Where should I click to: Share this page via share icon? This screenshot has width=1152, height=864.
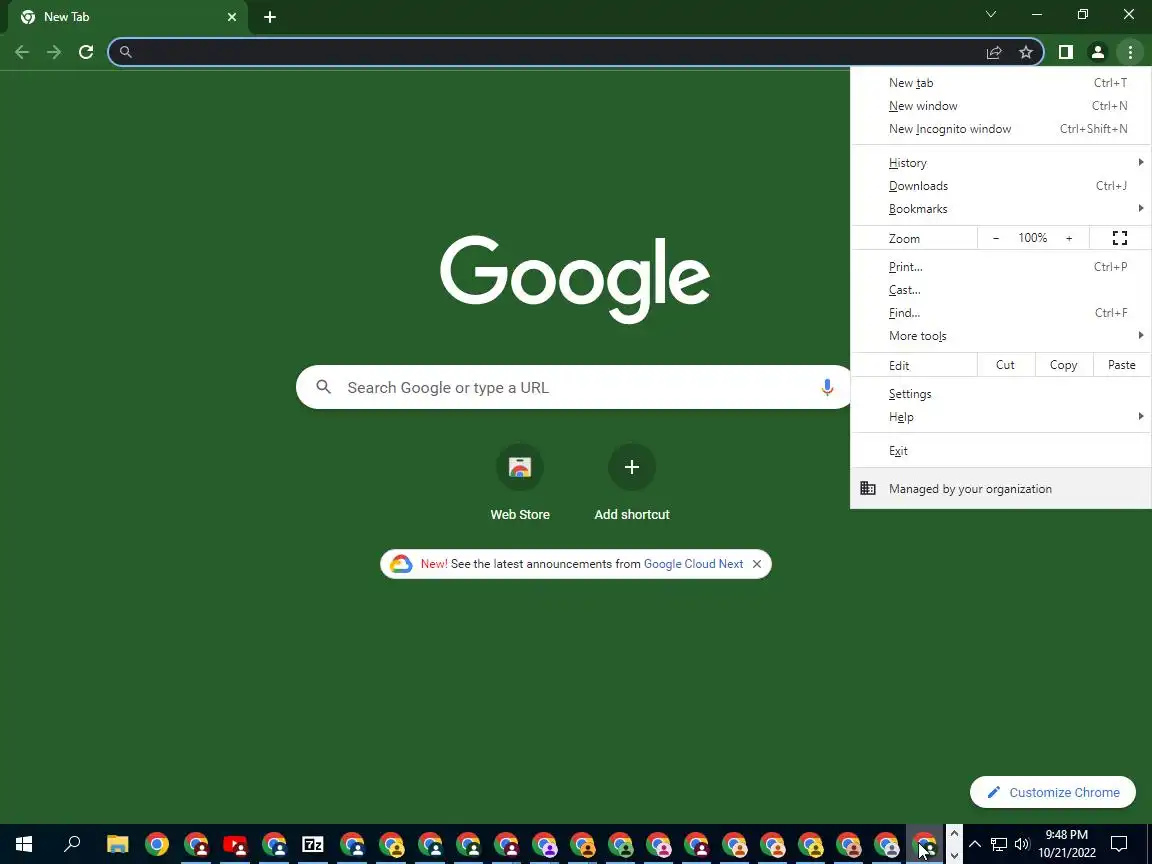[994, 52]
